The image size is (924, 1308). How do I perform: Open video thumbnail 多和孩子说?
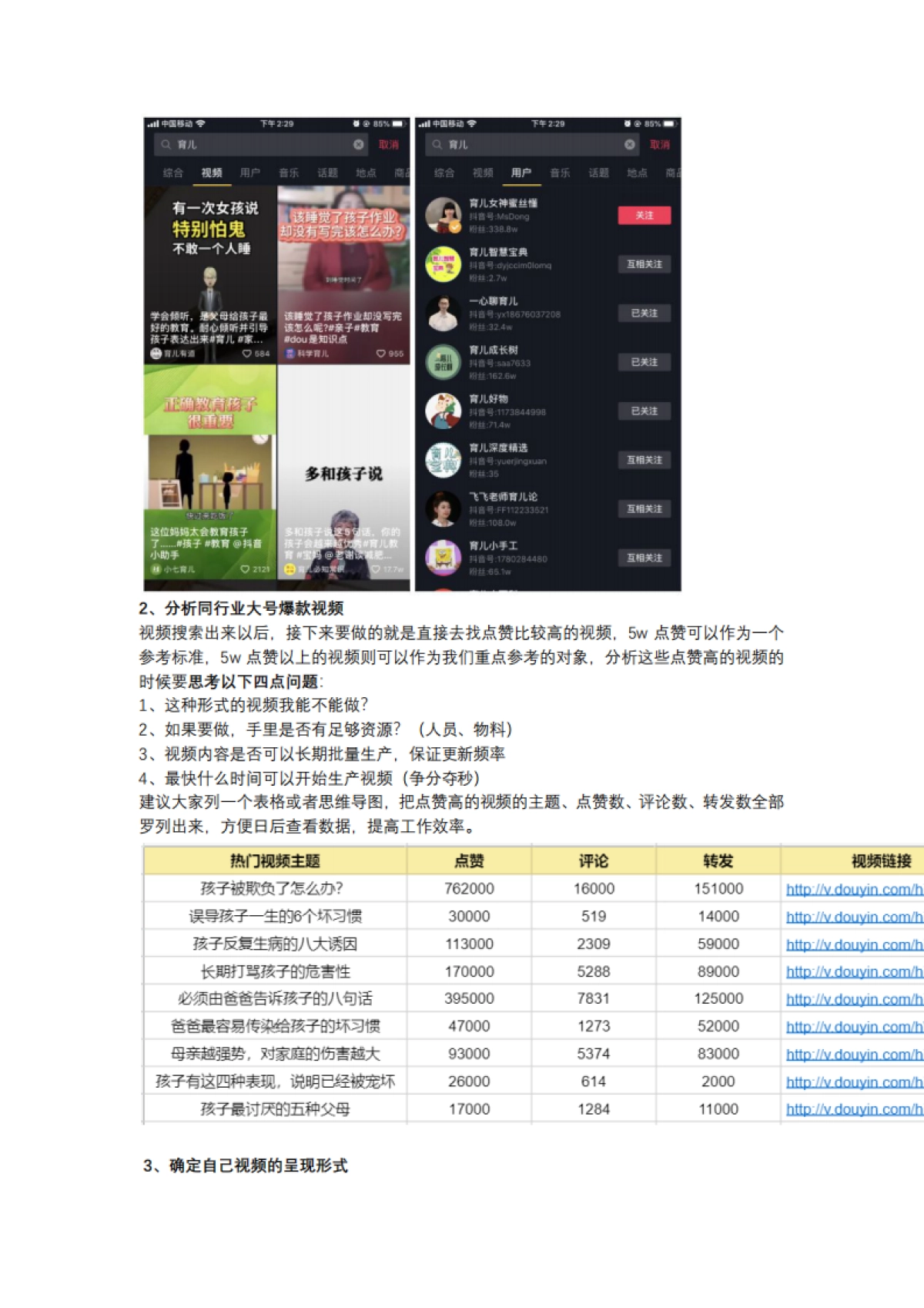click(344, 472)
